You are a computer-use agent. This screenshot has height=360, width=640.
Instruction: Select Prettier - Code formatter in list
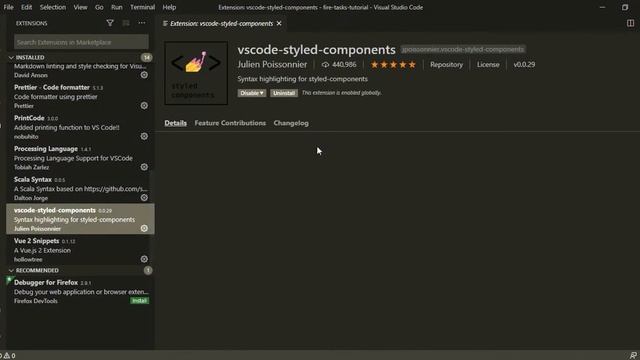80,96
